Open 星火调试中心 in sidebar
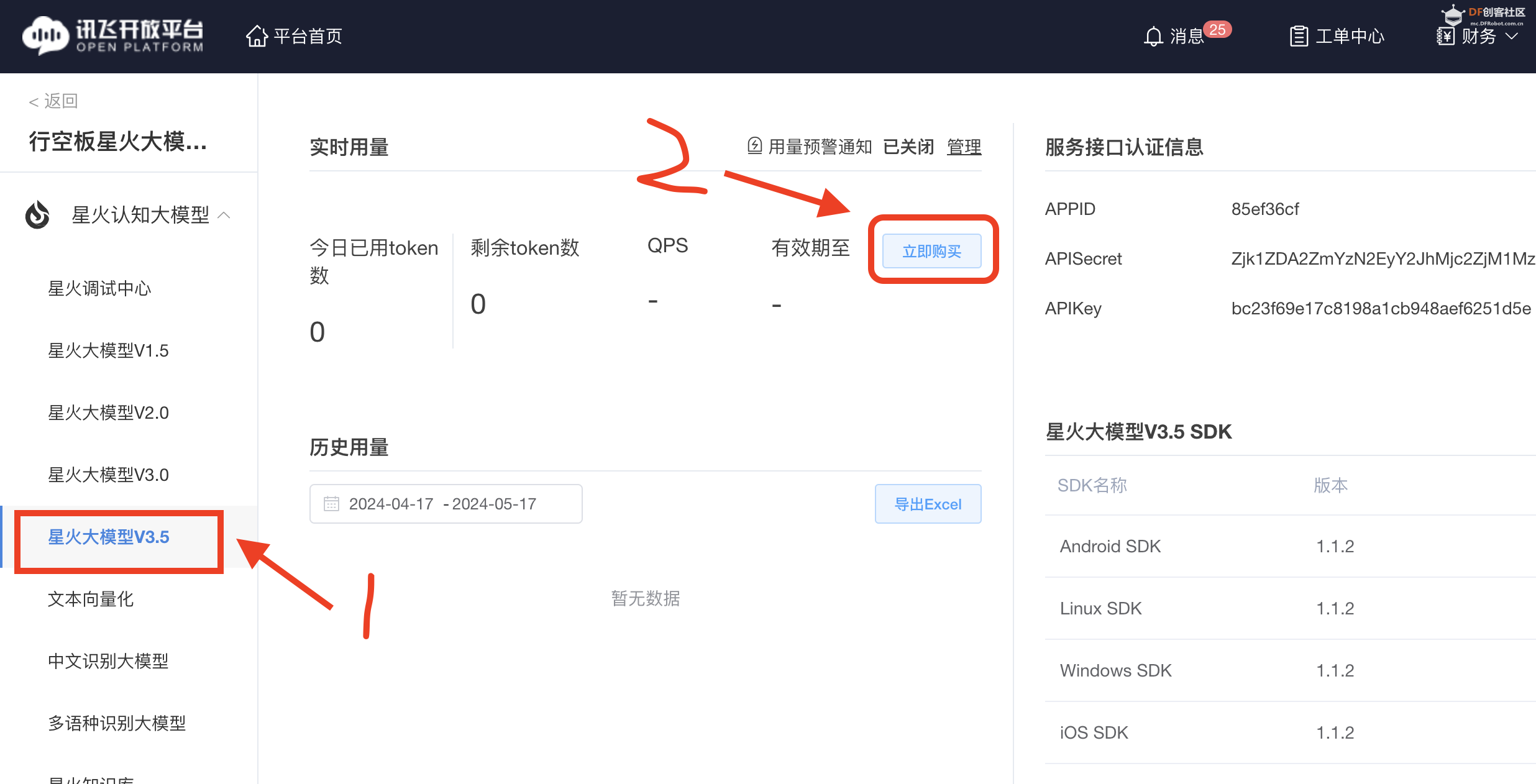The image size is (1536, 784). coord(99,288)
